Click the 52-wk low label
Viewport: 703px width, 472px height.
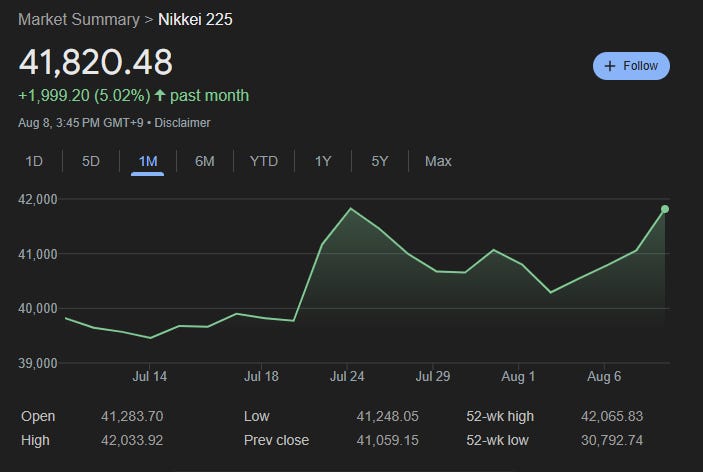click(497, 441)
